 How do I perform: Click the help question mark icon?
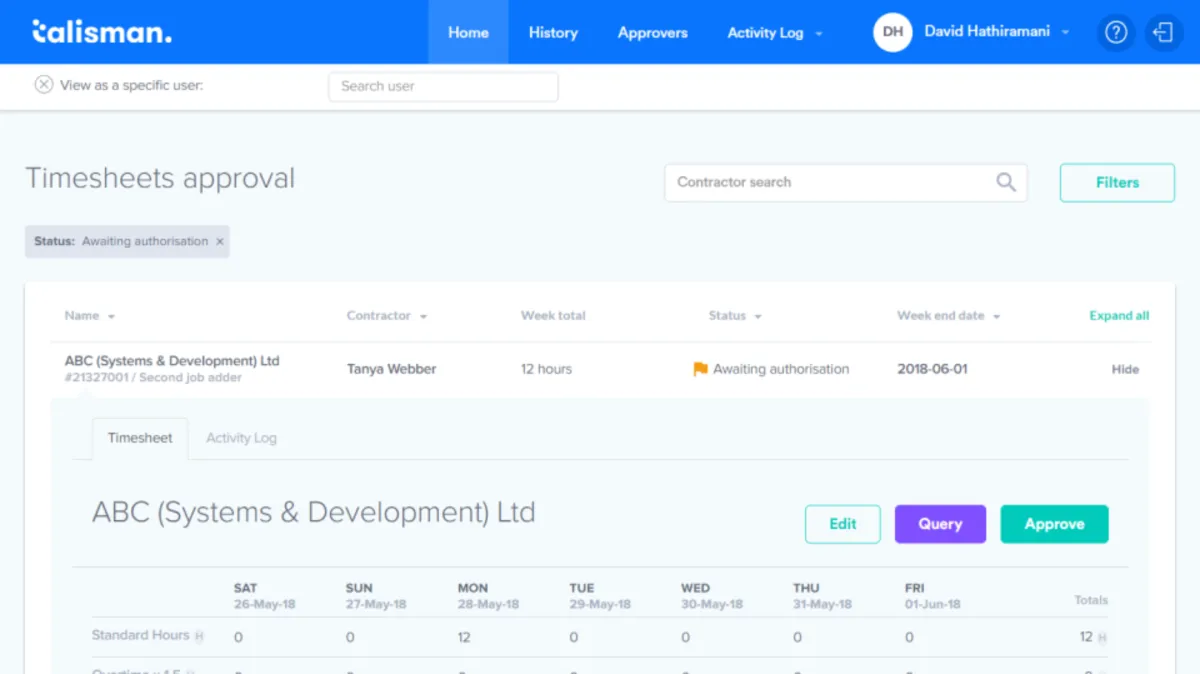coord(1116,32)
